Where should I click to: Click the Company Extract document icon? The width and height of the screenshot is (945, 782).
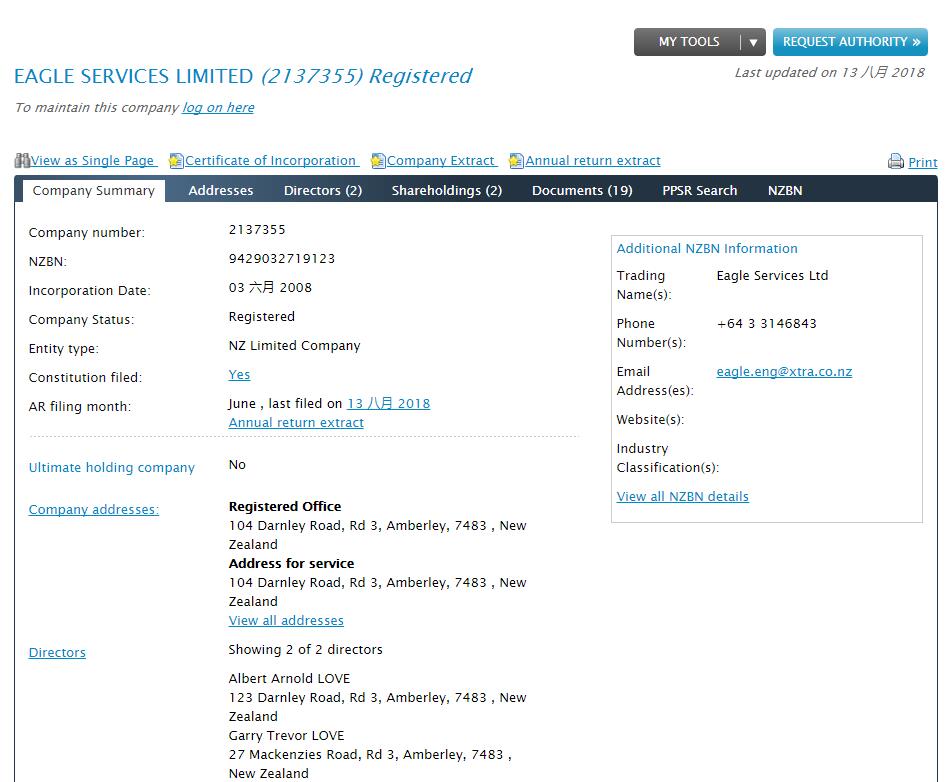click(x=378, y=161)
